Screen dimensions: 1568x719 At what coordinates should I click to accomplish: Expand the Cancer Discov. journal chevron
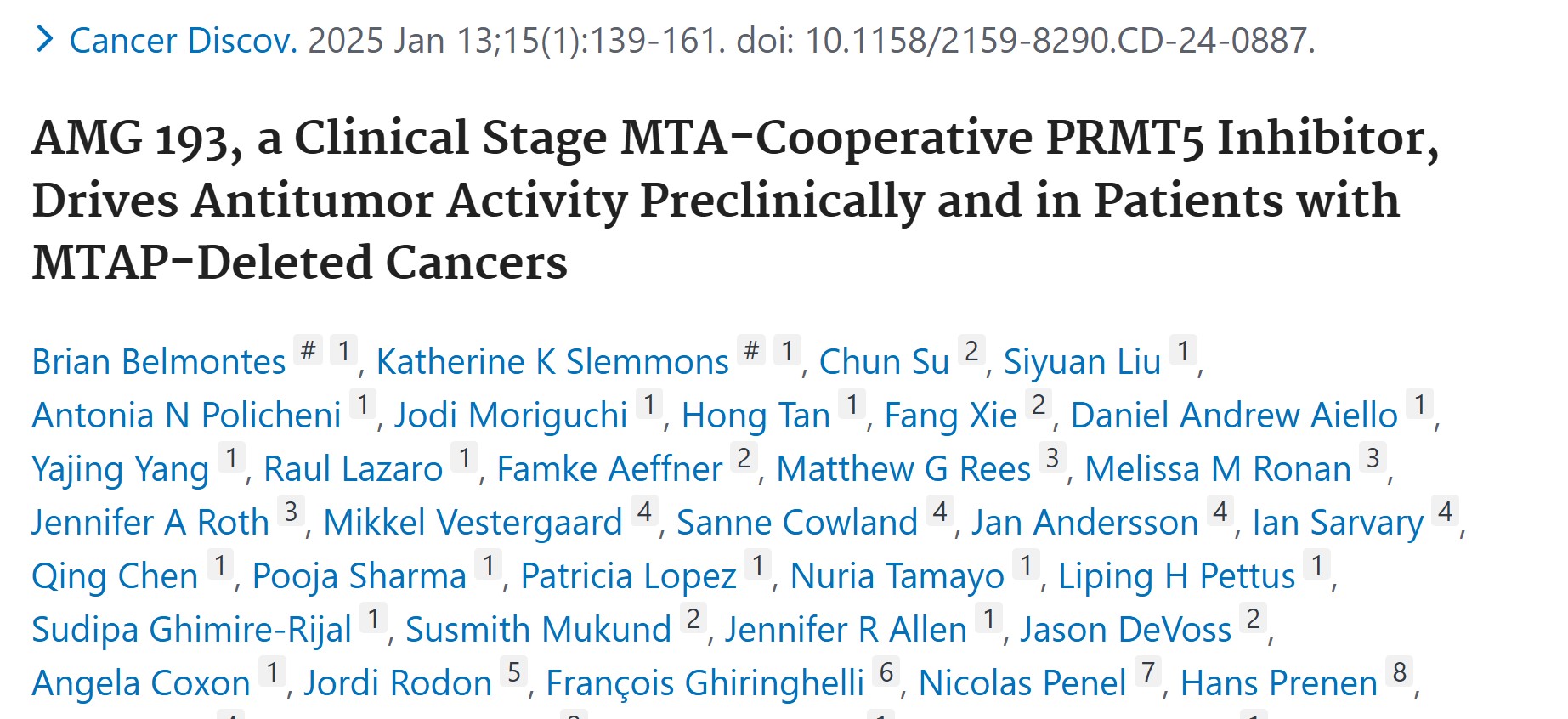[44, 39]
